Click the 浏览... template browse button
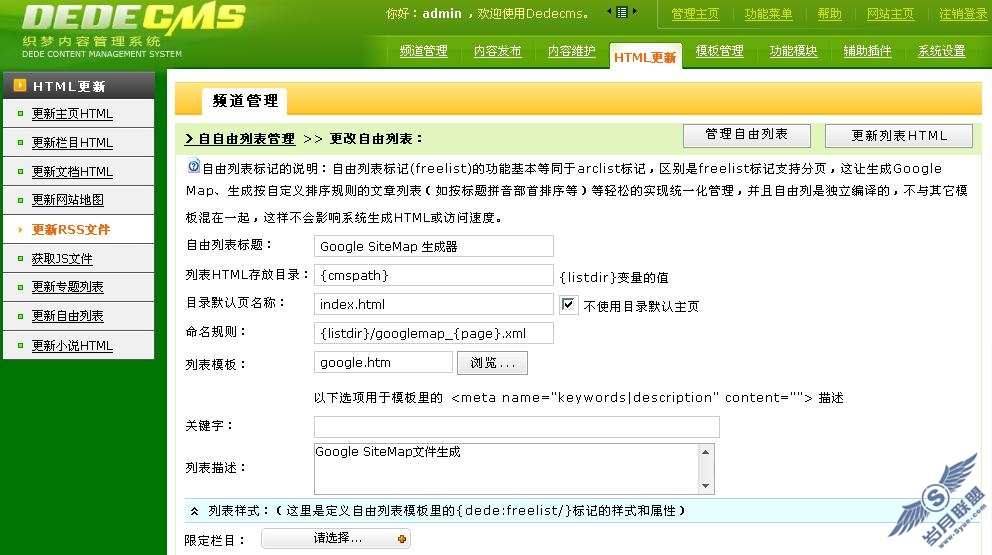The width and height of the screenshot is (992, 555). 492,363
